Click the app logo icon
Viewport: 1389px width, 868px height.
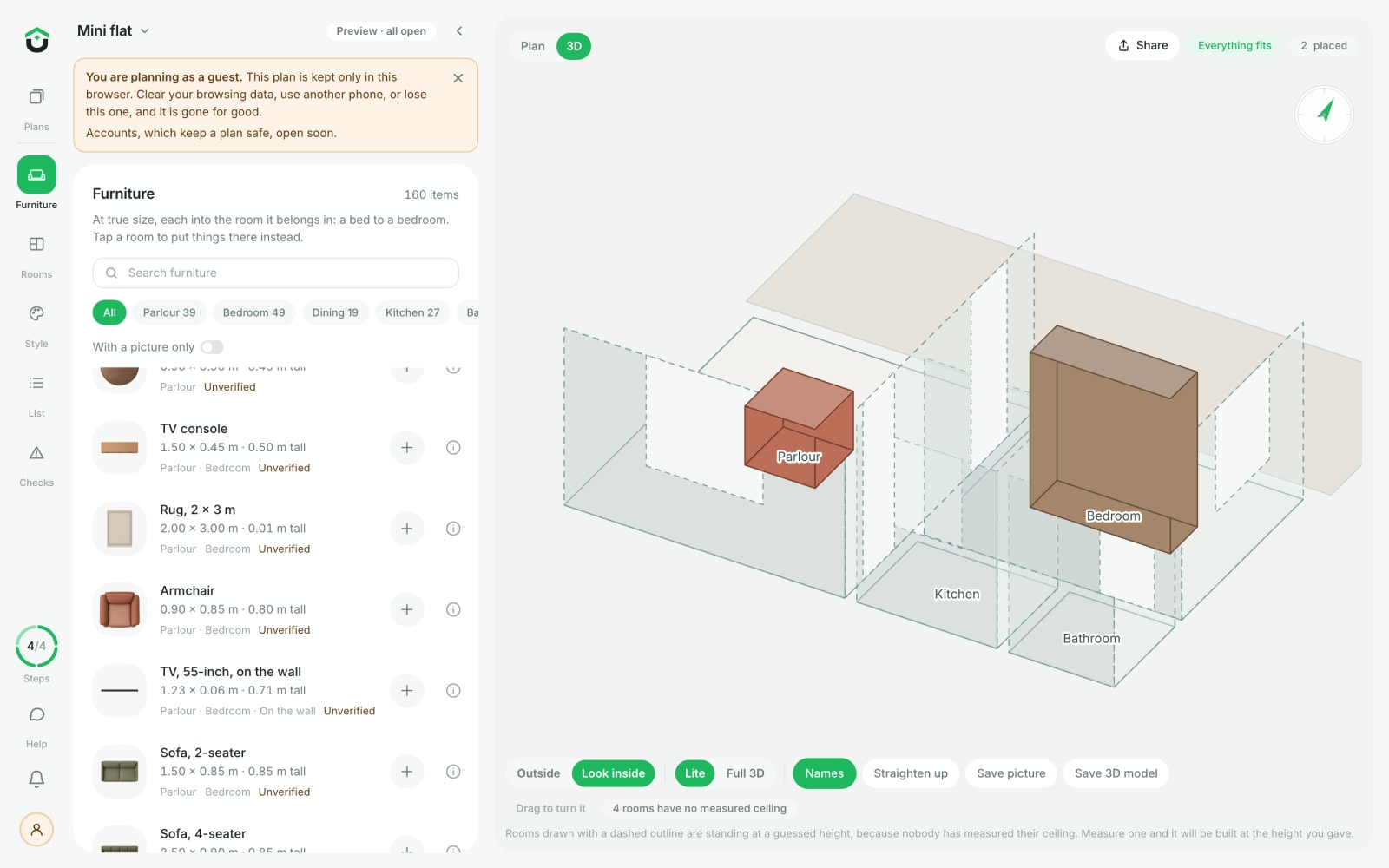[36, 39]
